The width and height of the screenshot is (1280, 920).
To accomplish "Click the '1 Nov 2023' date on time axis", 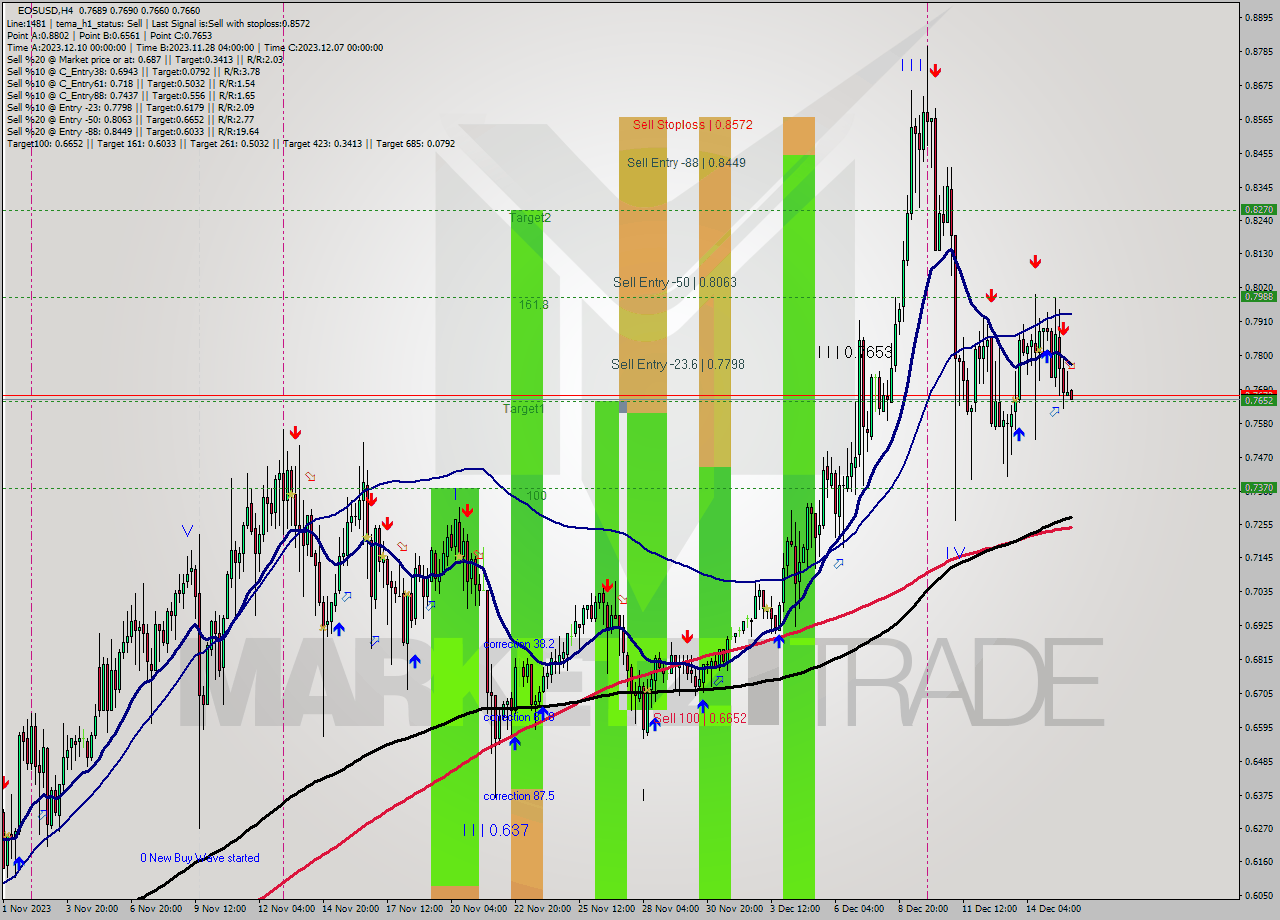I will pos(25,909).
